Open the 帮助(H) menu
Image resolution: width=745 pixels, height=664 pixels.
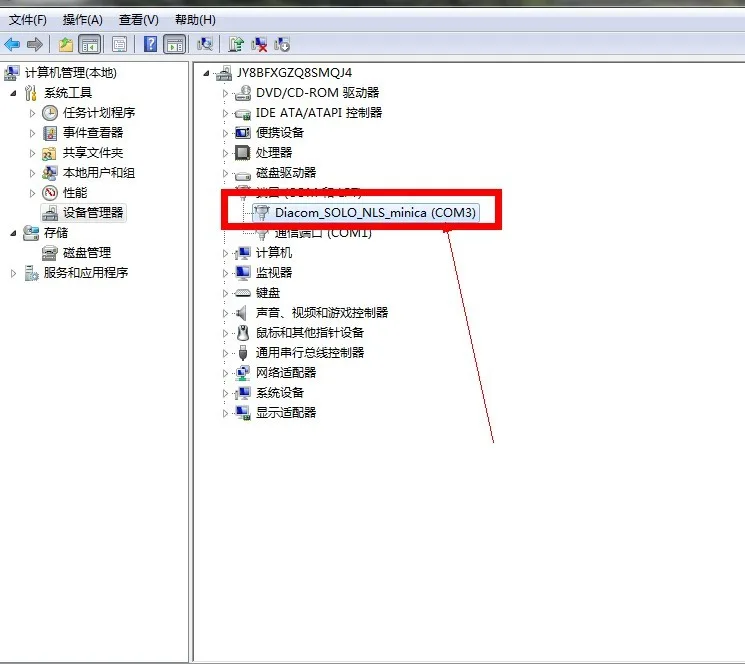195,20
